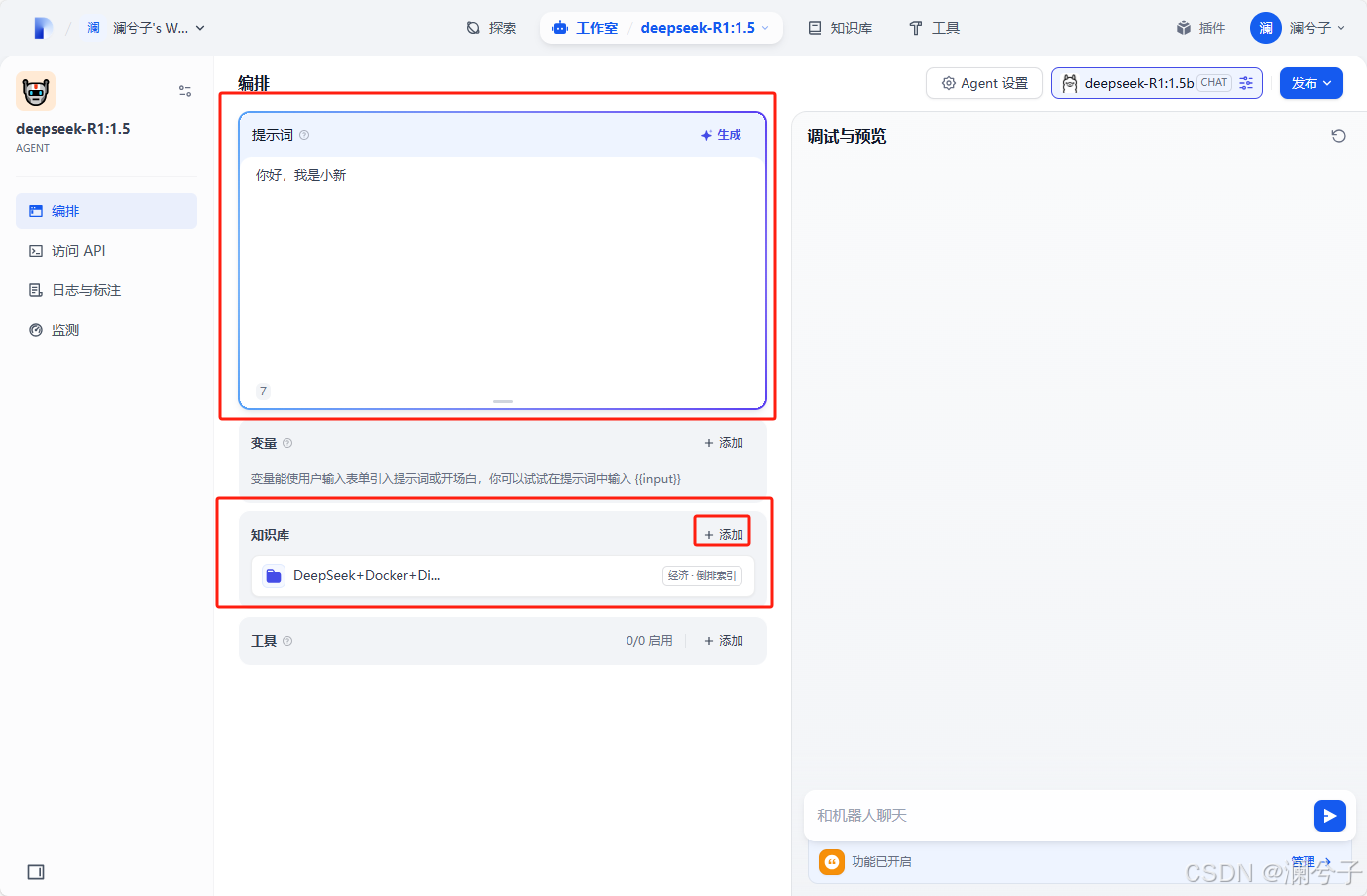The height and width of the screenshot is (896, 1367).
Task: Open the workspace switcher 澜兮子's W...
Action: [x=146, y=28]
